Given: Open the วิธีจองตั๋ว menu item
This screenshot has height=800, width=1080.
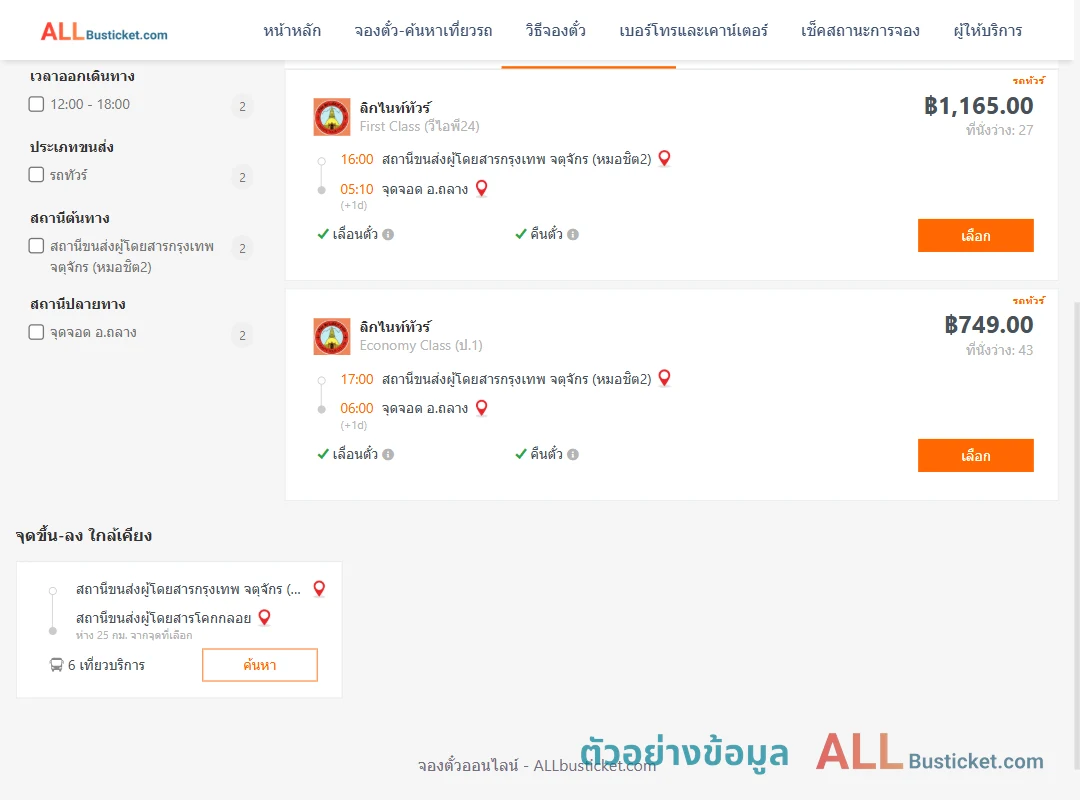Looking at the screenshot, I should coord(555,31).
